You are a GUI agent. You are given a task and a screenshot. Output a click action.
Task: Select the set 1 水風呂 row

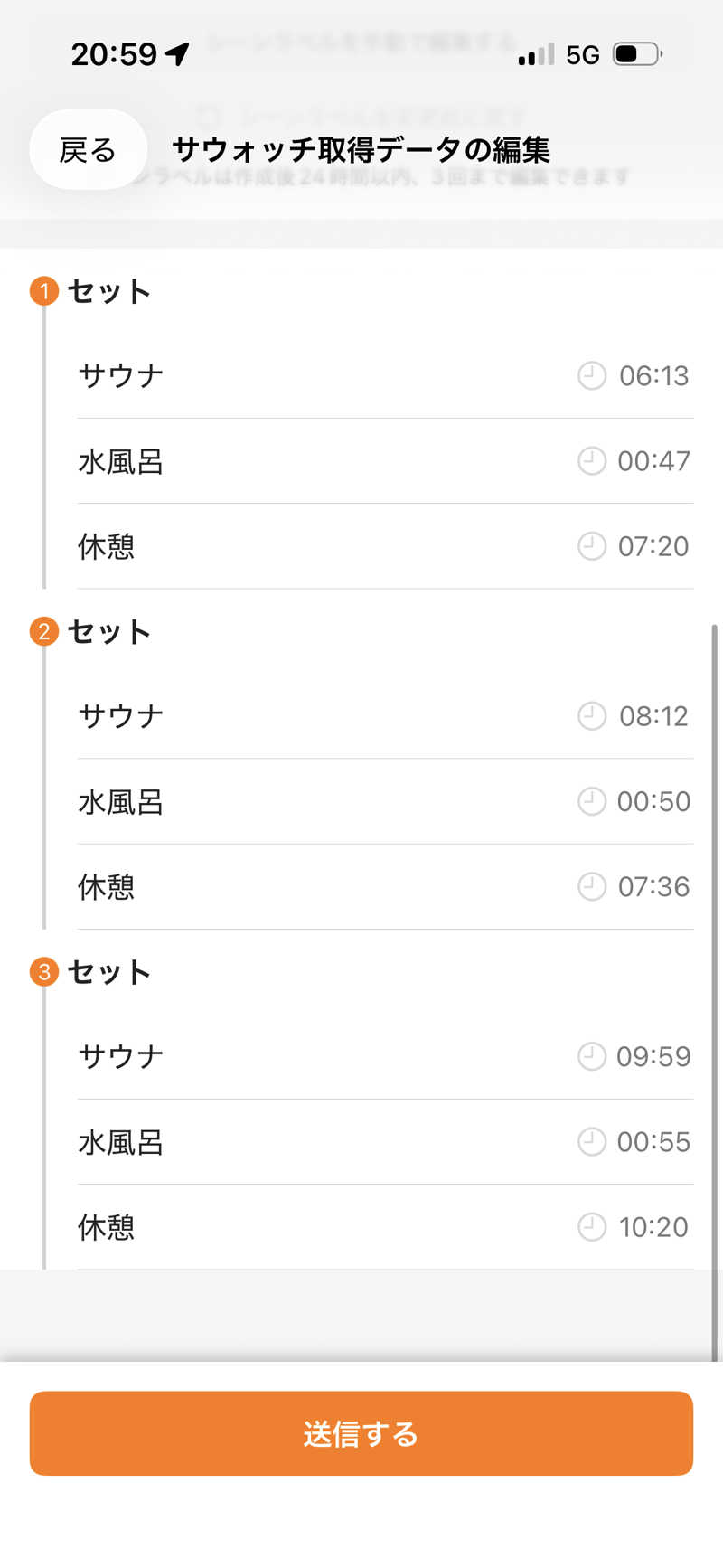[385, 461]
